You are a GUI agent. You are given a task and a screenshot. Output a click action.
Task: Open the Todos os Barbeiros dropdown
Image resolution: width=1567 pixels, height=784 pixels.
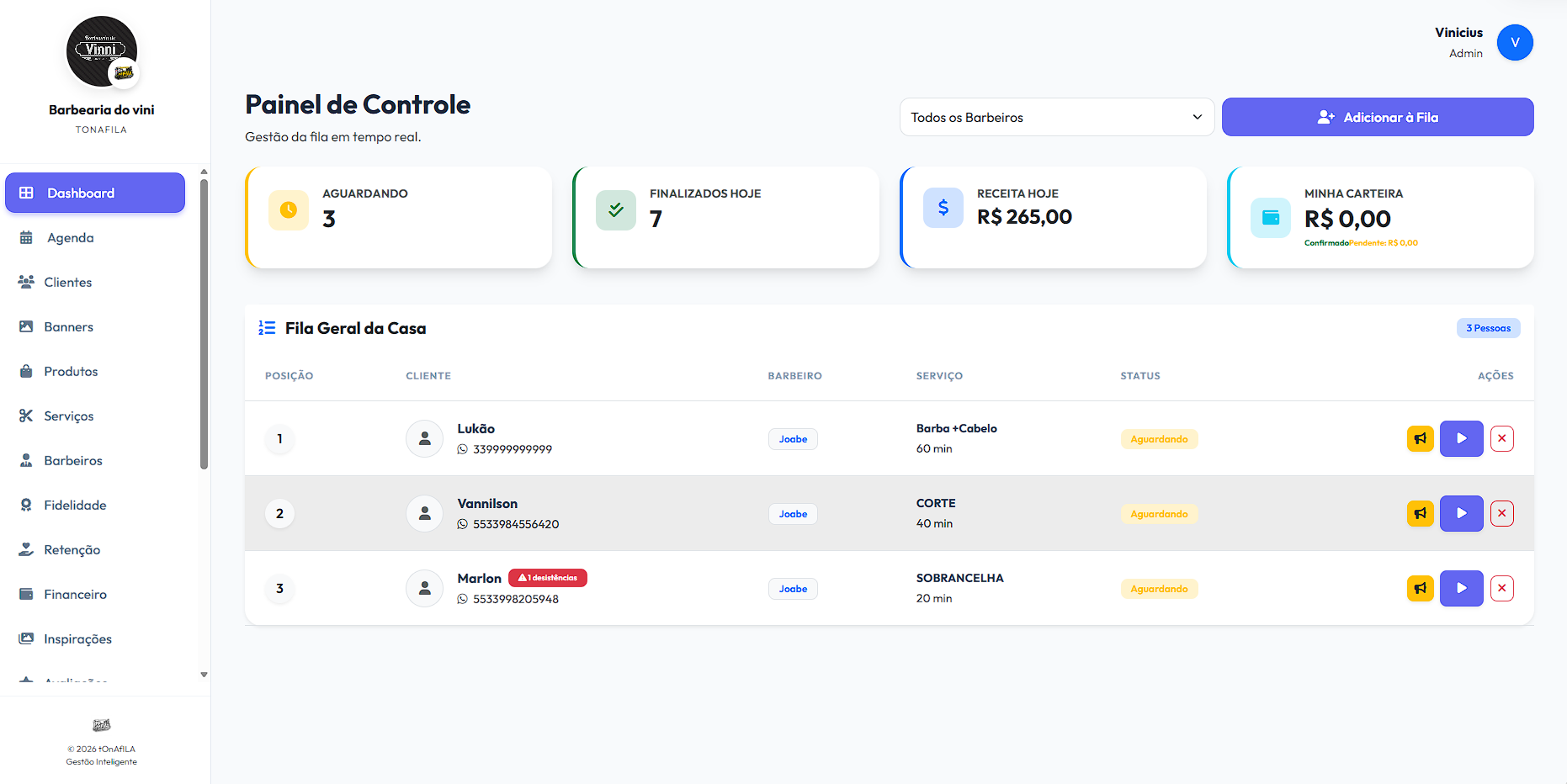tap(1056, 118)
